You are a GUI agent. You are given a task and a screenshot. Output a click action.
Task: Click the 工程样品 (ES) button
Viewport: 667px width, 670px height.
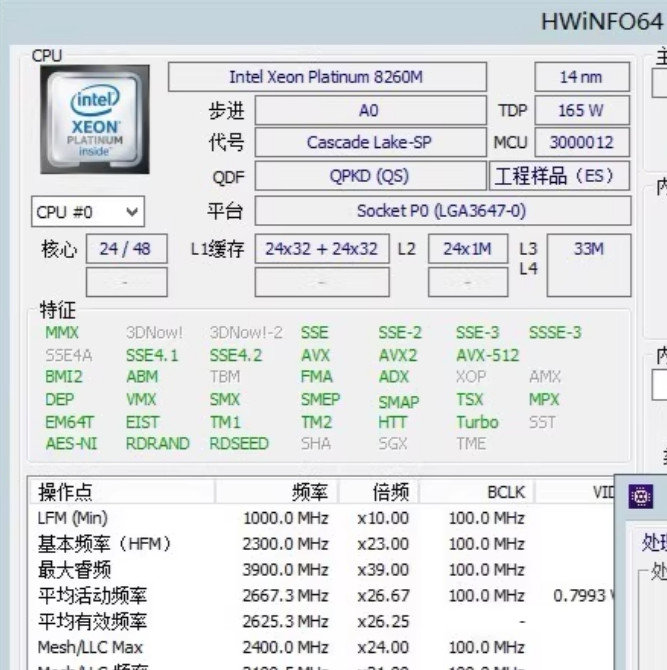(559, 176)
